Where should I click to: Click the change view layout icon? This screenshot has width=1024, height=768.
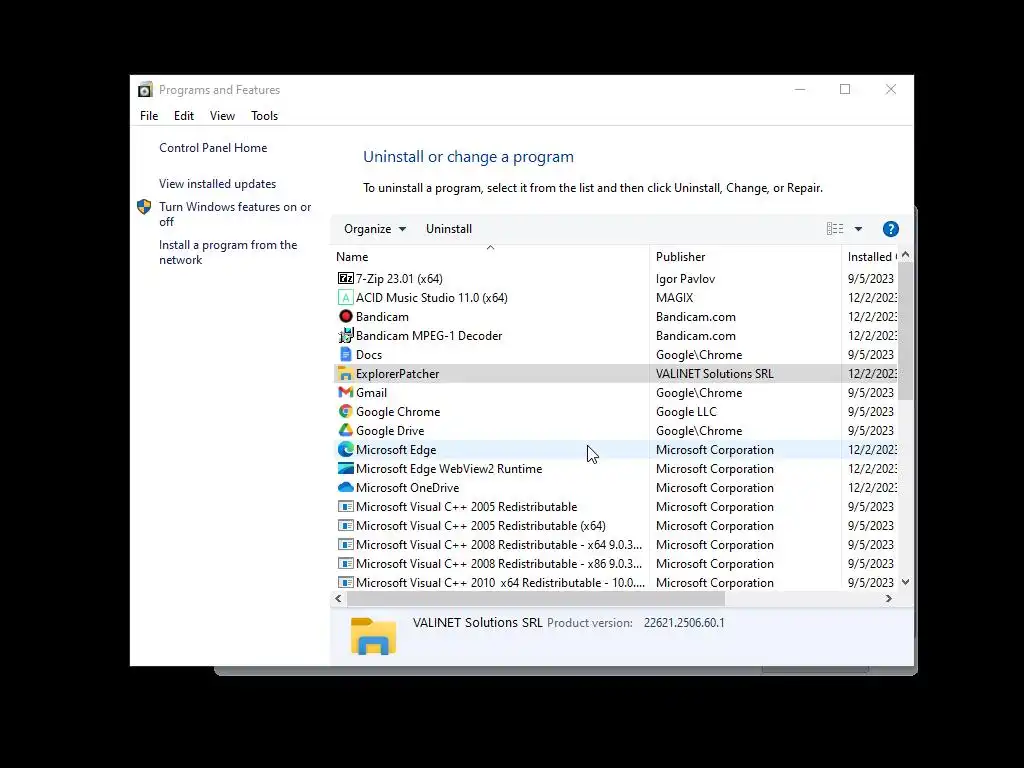(x=835, y=229)
